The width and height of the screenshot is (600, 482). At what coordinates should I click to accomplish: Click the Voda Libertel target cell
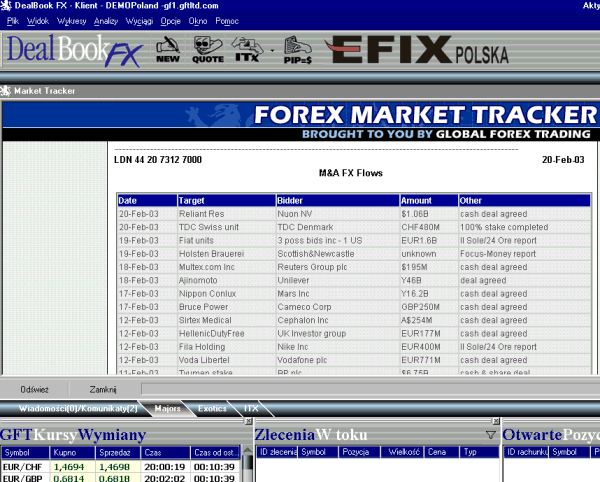(227, 360)
